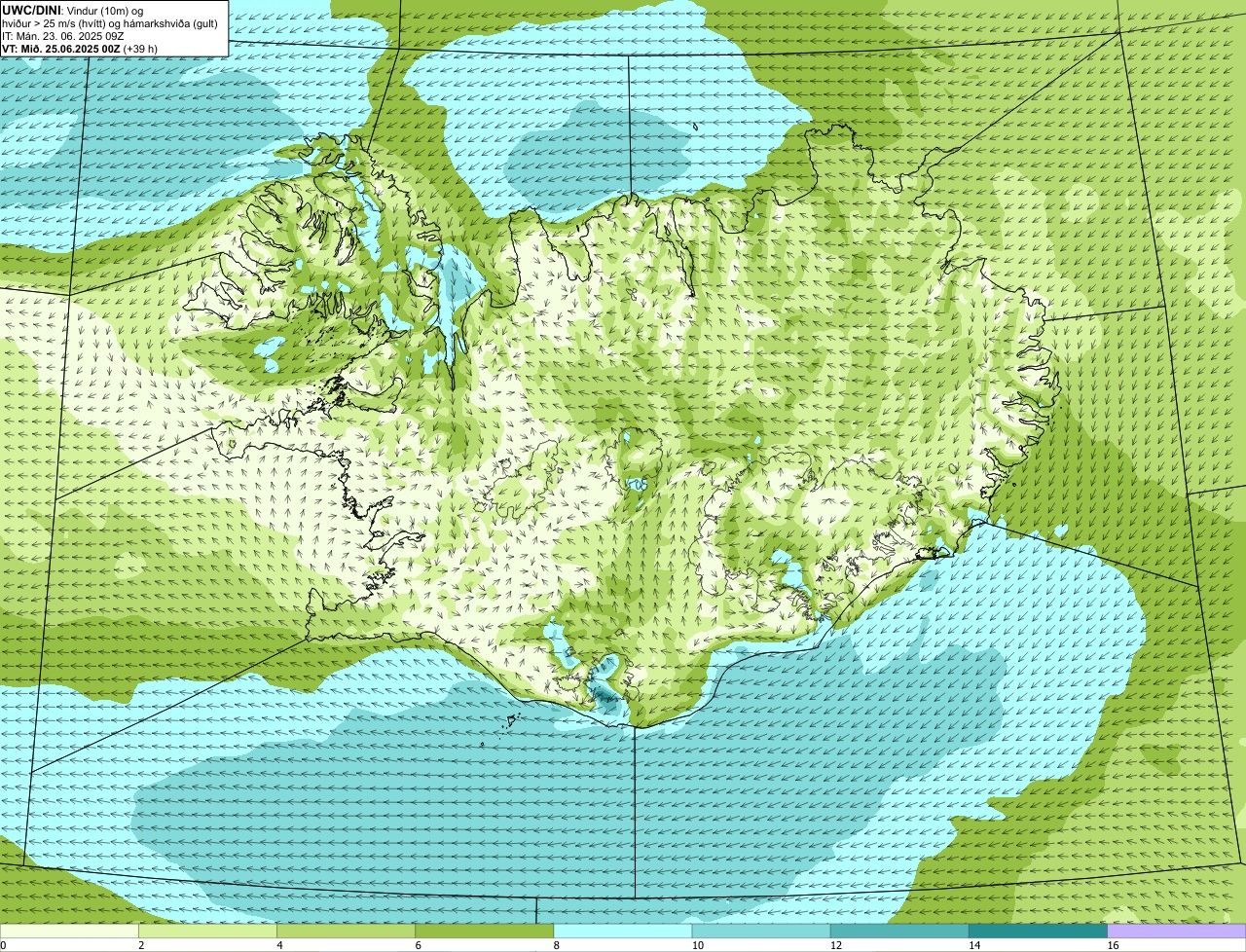Viewport: 1246px width, 952px height.
Task: Select the legend scale label "8"
Action: pyautogui.click(x=557, y=945)
